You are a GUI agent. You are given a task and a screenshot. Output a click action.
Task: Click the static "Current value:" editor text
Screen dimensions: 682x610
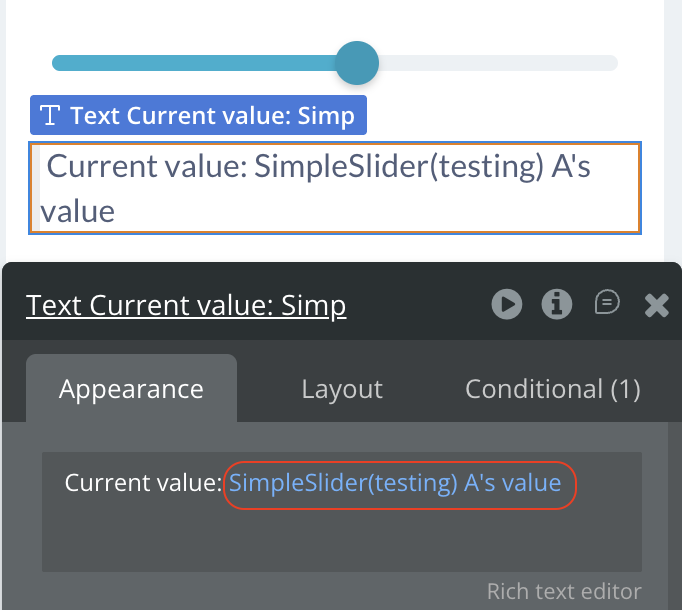point(143,484)
